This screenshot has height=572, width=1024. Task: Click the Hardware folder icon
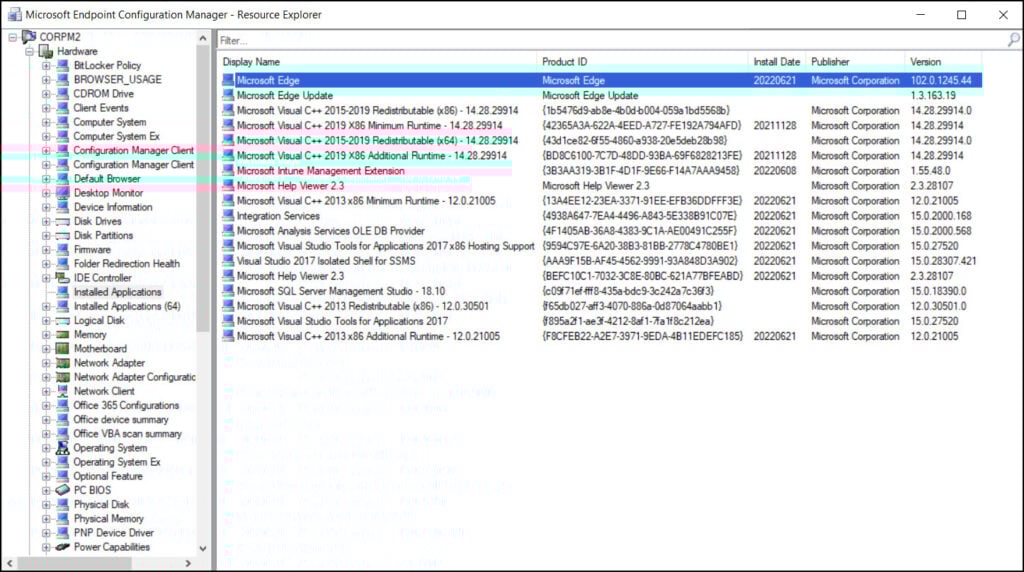point(46,51)
